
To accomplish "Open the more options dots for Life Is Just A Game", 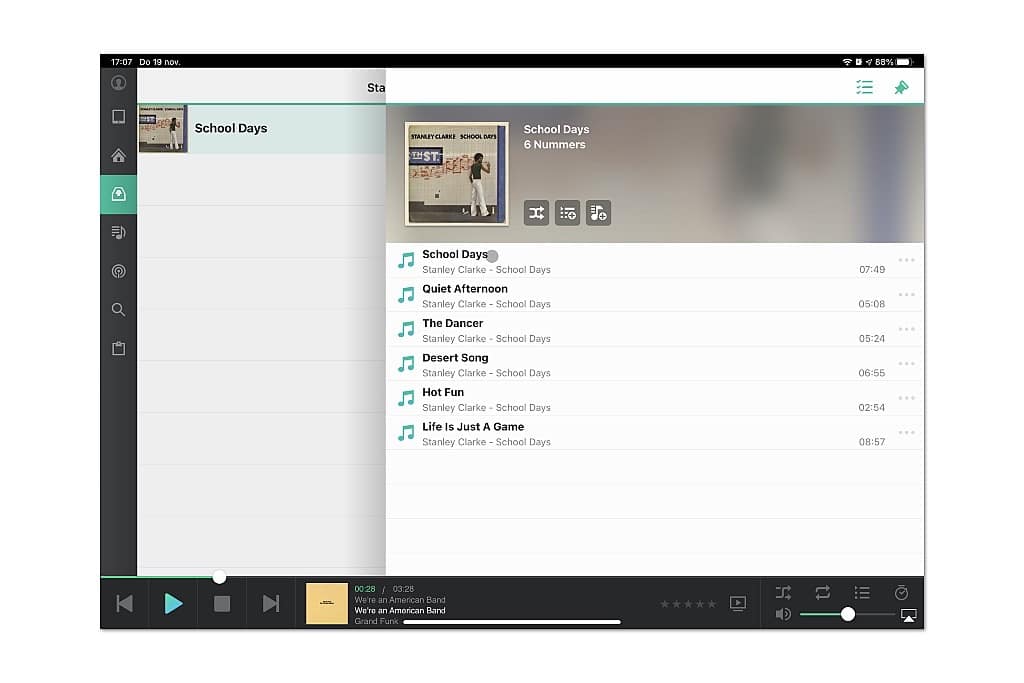I will (x=906, y=432).
